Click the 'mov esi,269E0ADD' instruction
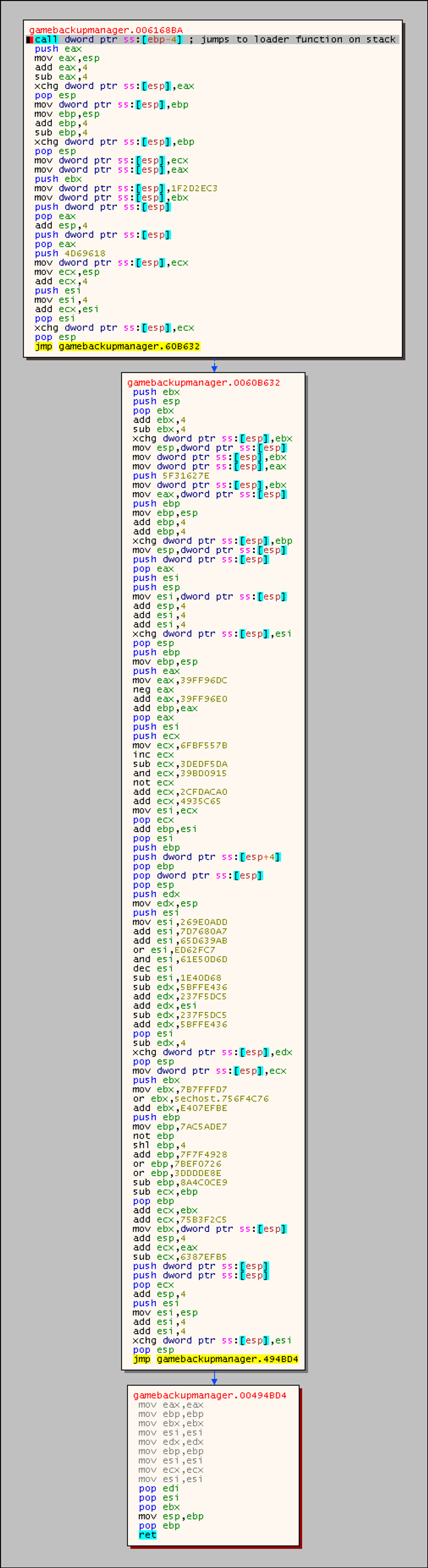Screen dimensions: 428x1568 click(179, 922)
